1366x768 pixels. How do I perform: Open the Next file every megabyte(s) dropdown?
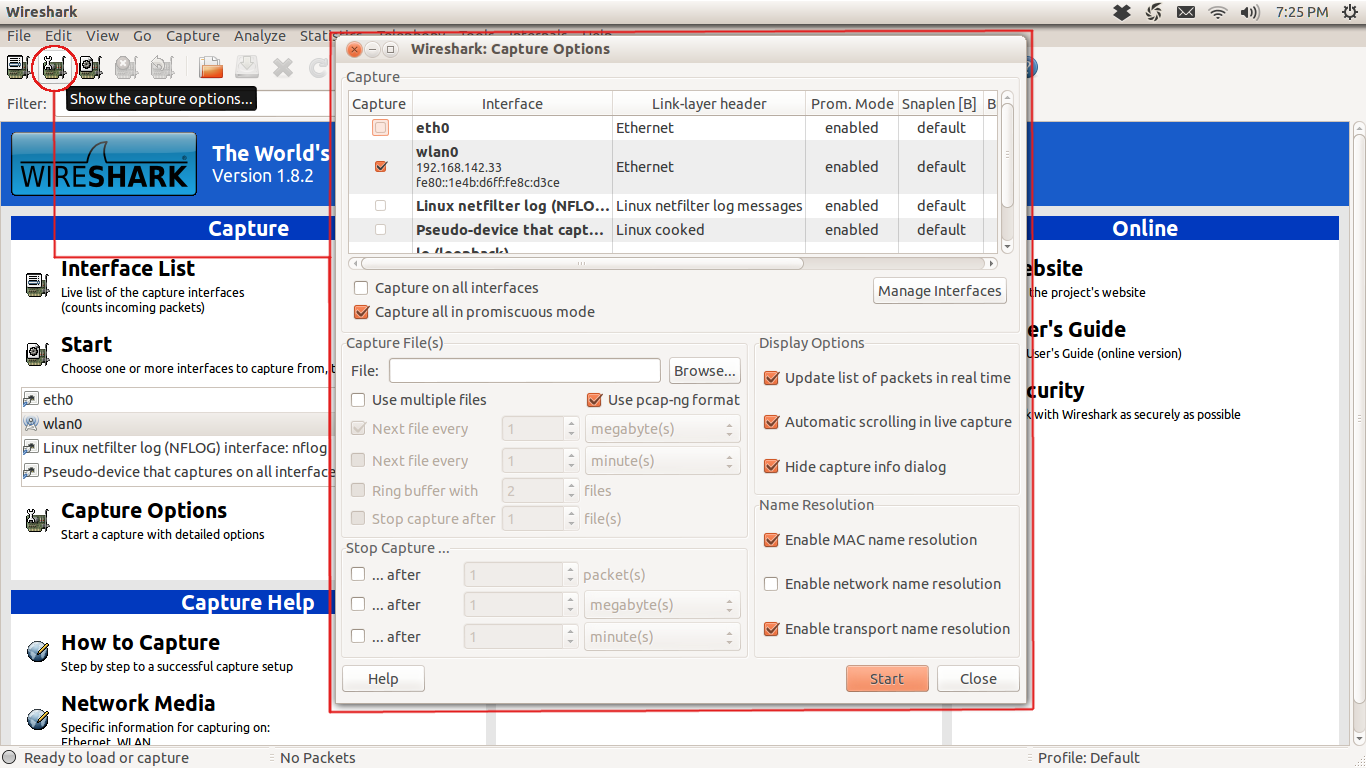[x=662, y=429]
